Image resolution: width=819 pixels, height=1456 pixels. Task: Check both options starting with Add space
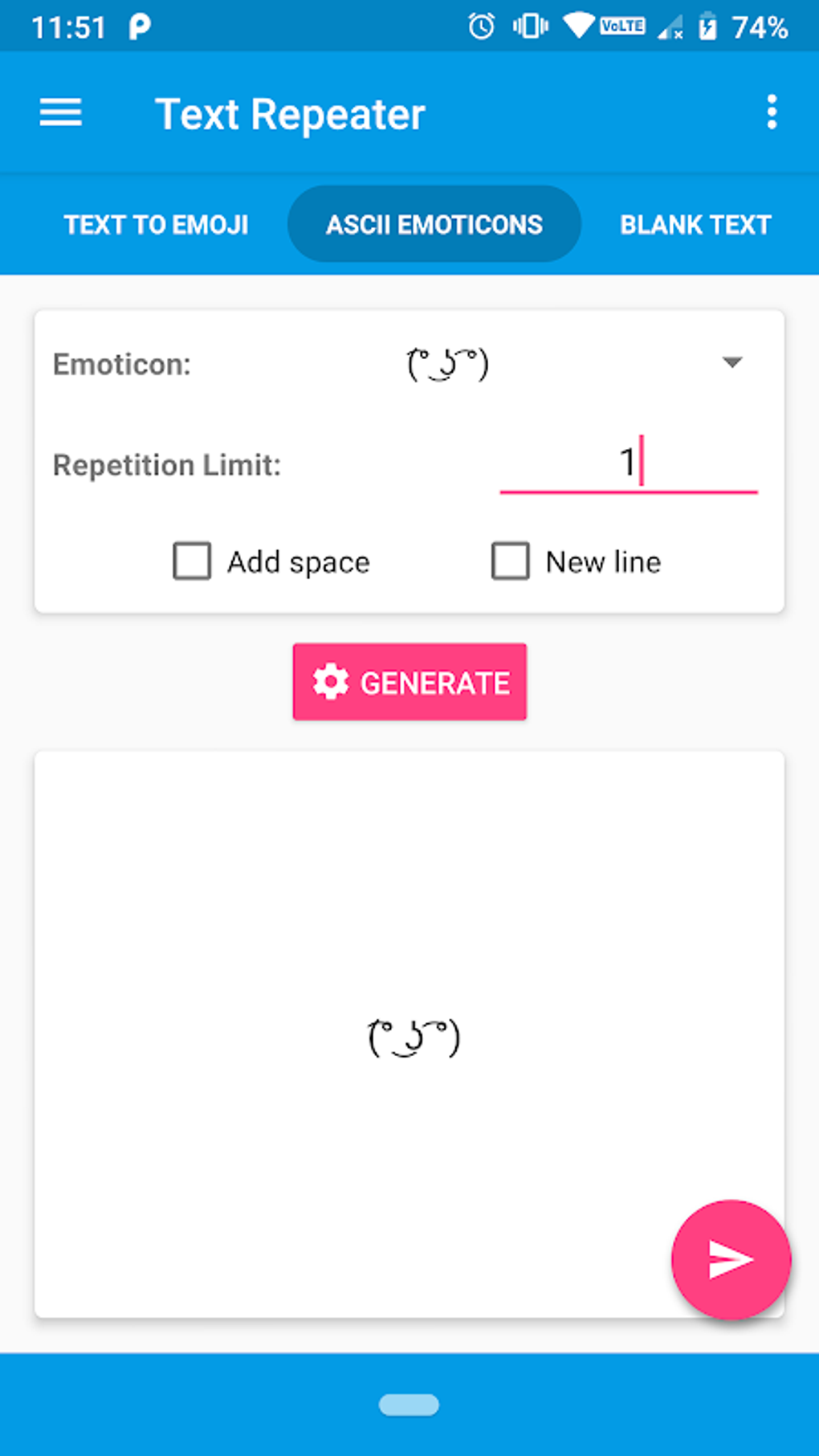[190, 561]
